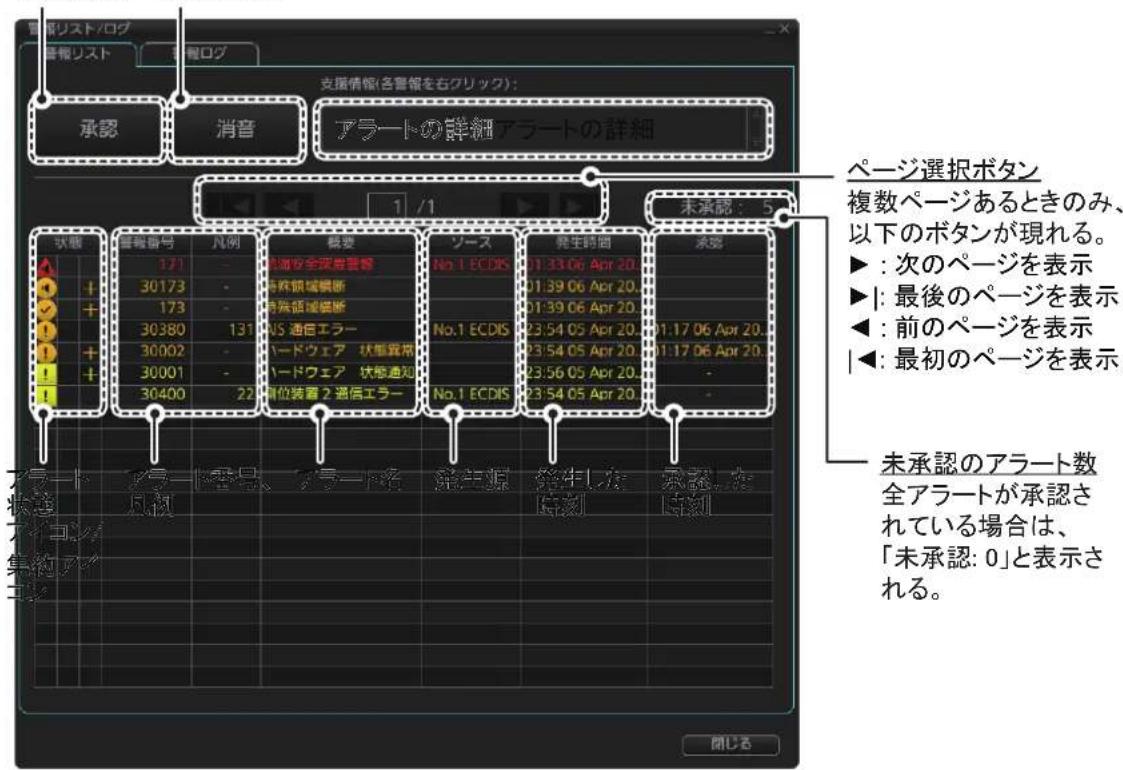Click ハードウェア 状態通知 summary in row 30001

coord(340,372)
